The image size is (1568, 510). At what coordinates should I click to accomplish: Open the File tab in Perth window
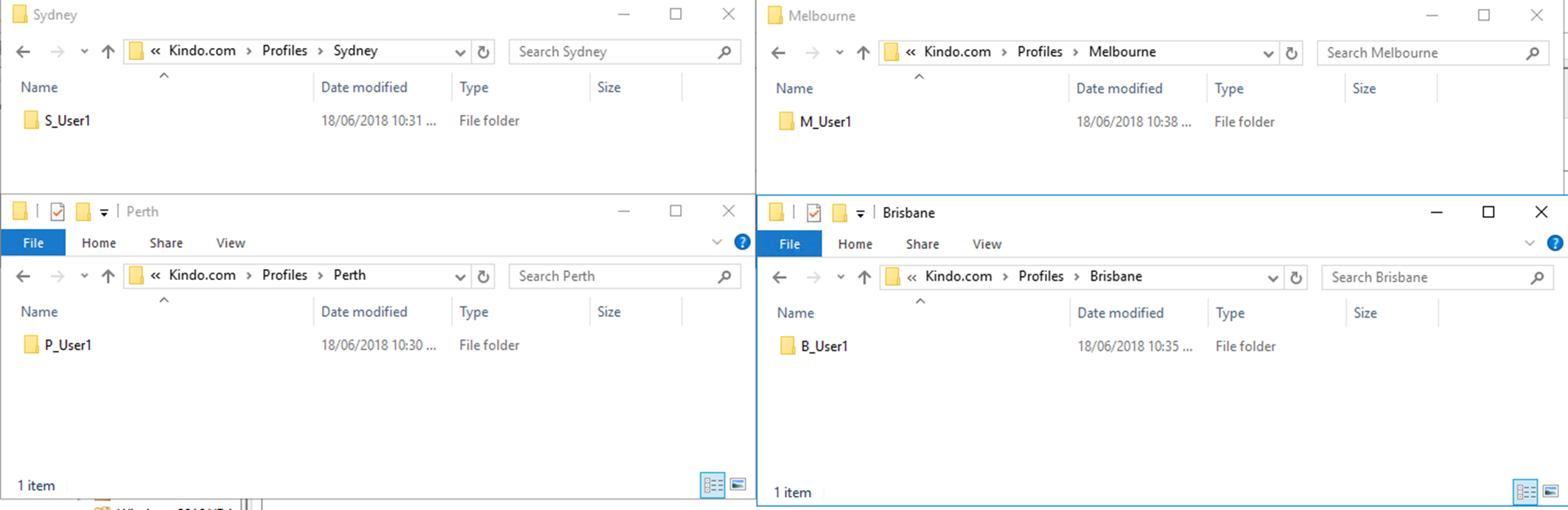coord(33,242)
